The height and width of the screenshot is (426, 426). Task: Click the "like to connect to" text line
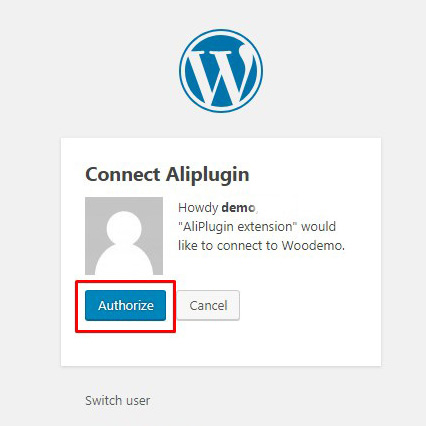tap(228, 246)
